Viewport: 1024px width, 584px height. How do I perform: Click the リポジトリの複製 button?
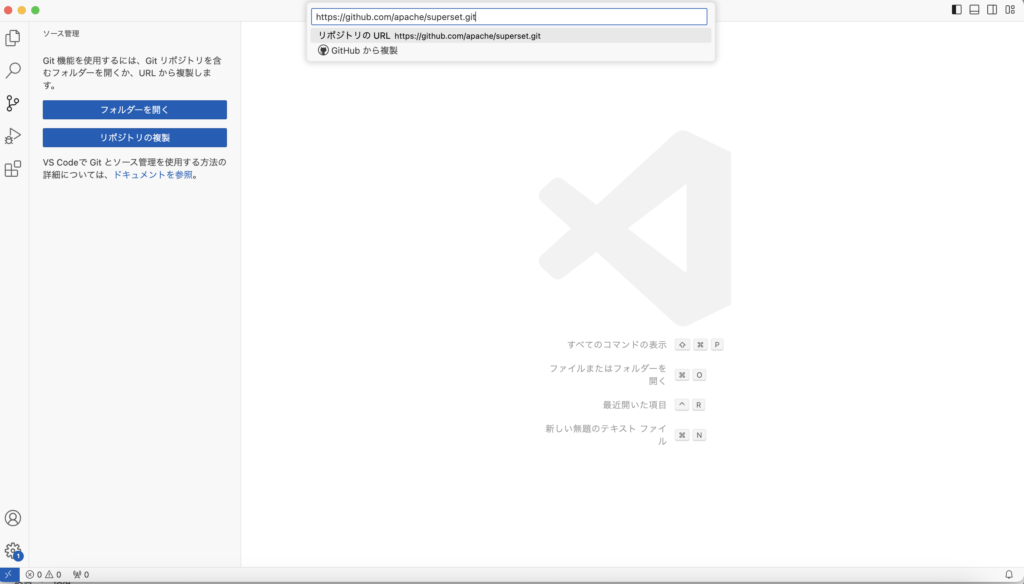(x=134, y=138)
